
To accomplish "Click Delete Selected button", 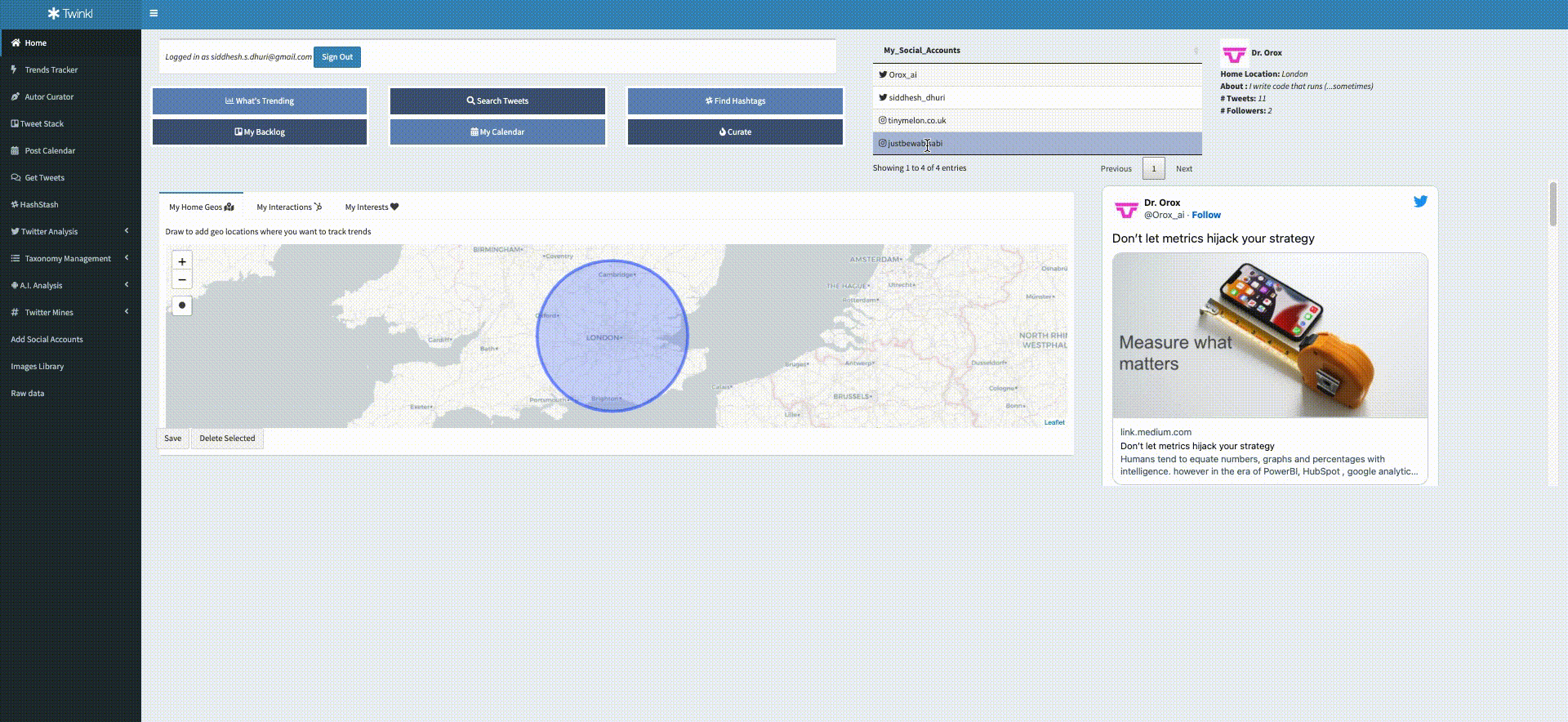I will pyautogui.click(x=227, y=439).
